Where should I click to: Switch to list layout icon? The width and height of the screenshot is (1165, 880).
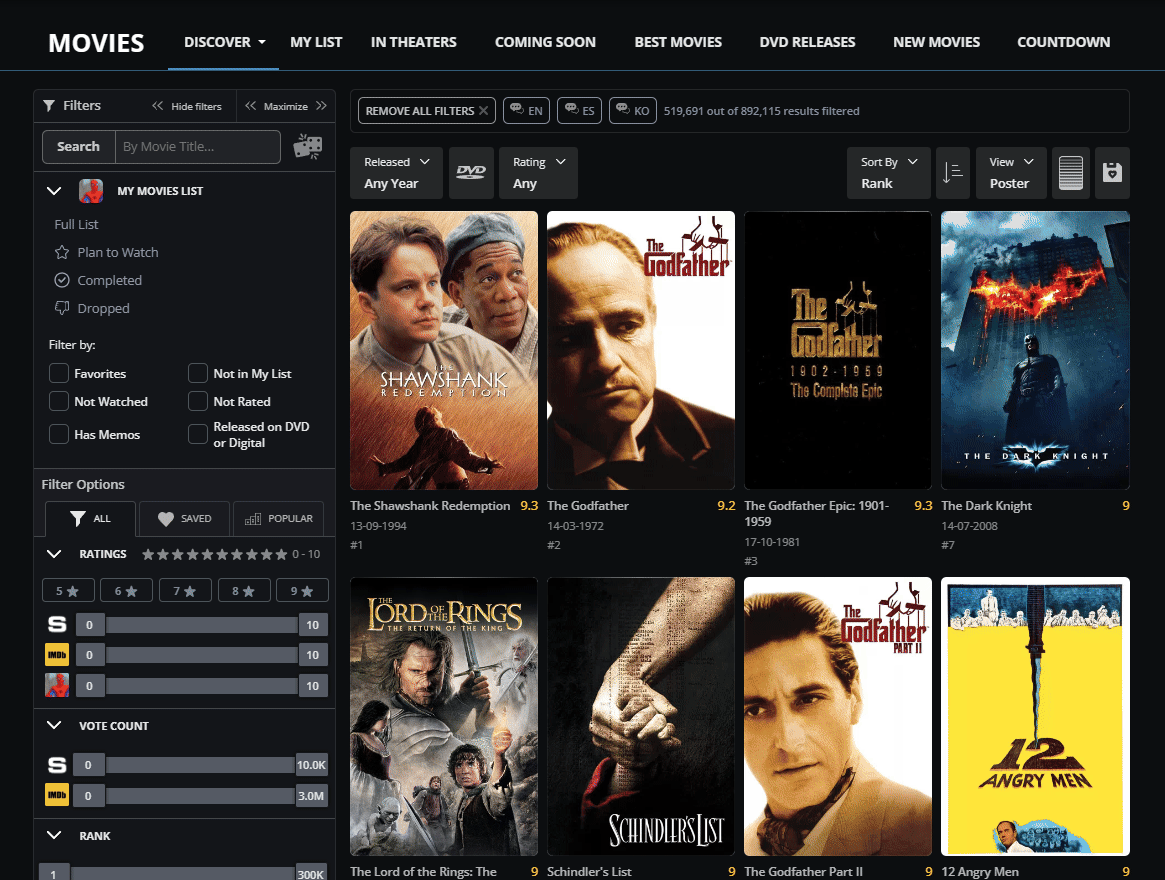point(1071,172)
